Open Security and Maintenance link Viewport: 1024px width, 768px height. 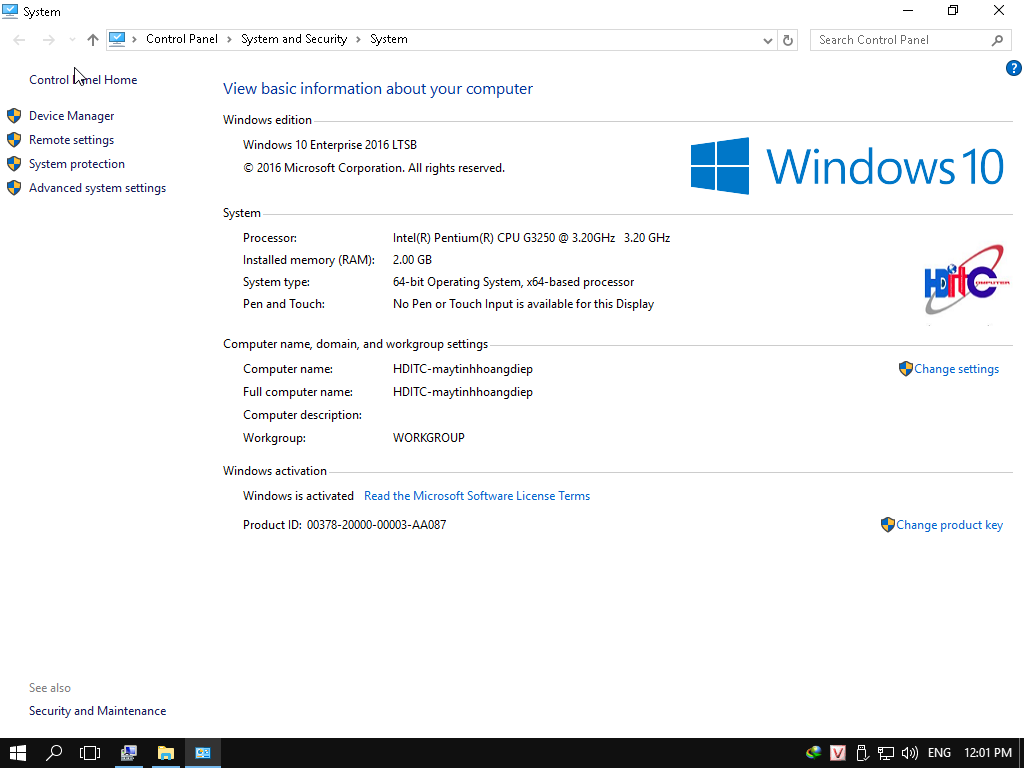(x=97, y=711)
